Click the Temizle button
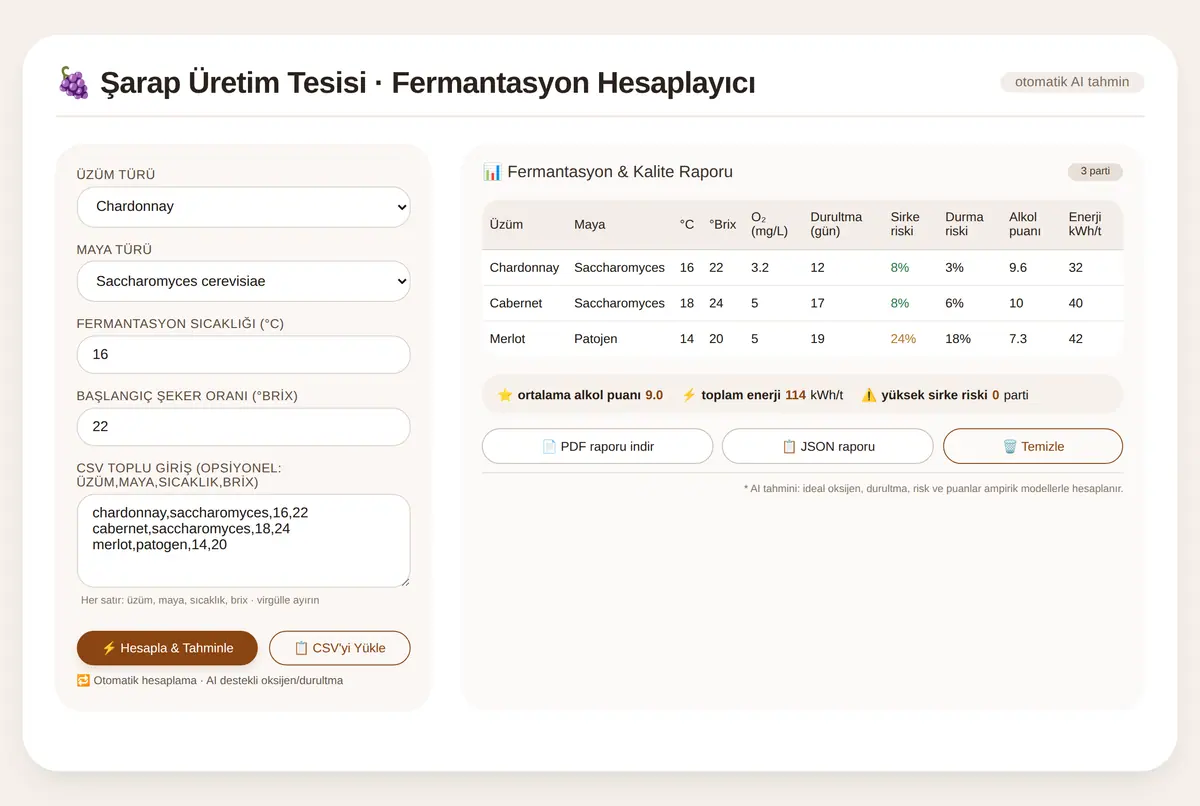 (x=1033, y=446)
